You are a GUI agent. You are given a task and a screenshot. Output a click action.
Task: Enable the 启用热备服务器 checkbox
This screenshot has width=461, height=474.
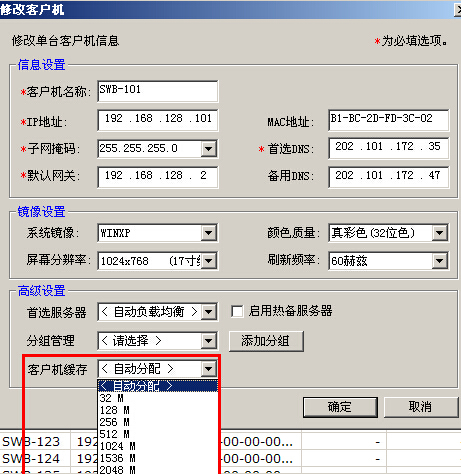pos(237,311)
